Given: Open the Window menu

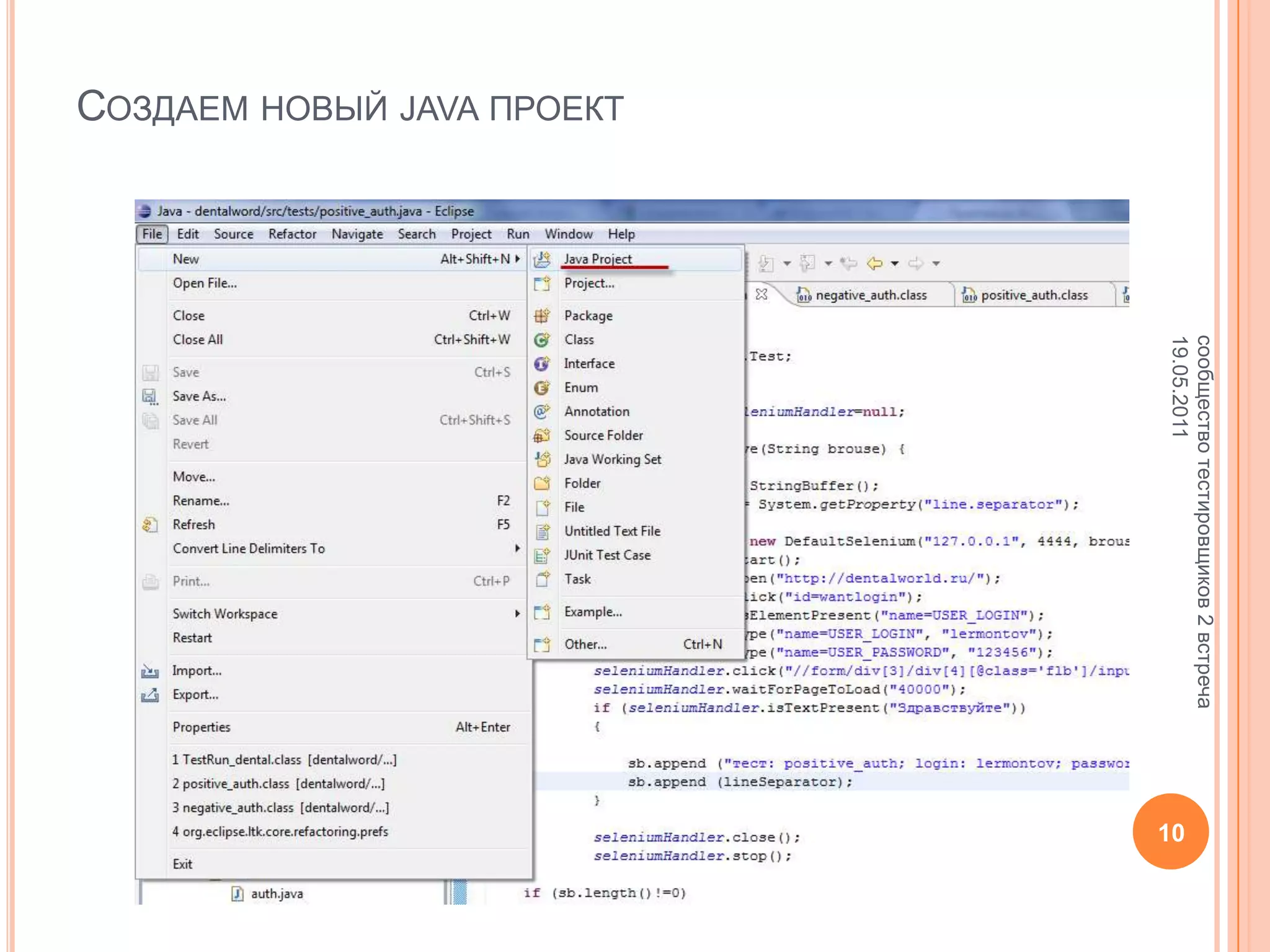Looking at the screenshot, I should 569,234.
